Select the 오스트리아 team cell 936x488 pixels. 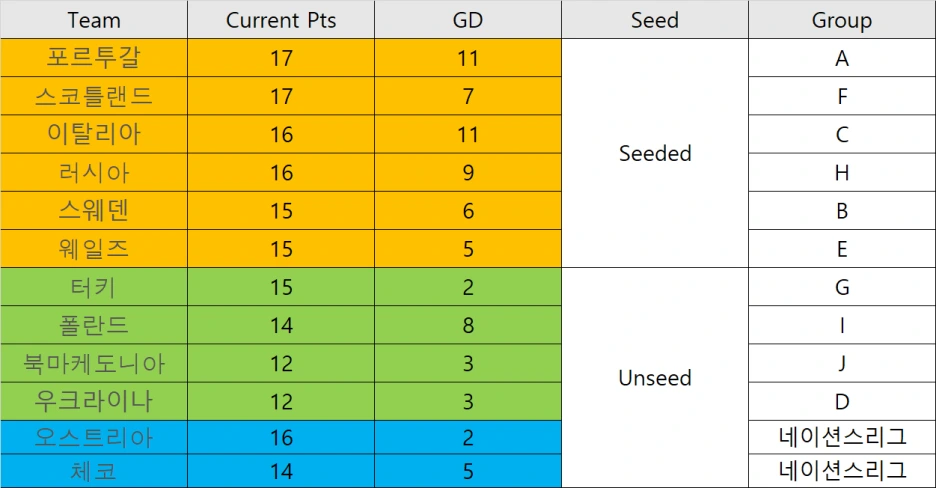pyautogui.click(x=94, y=437)
